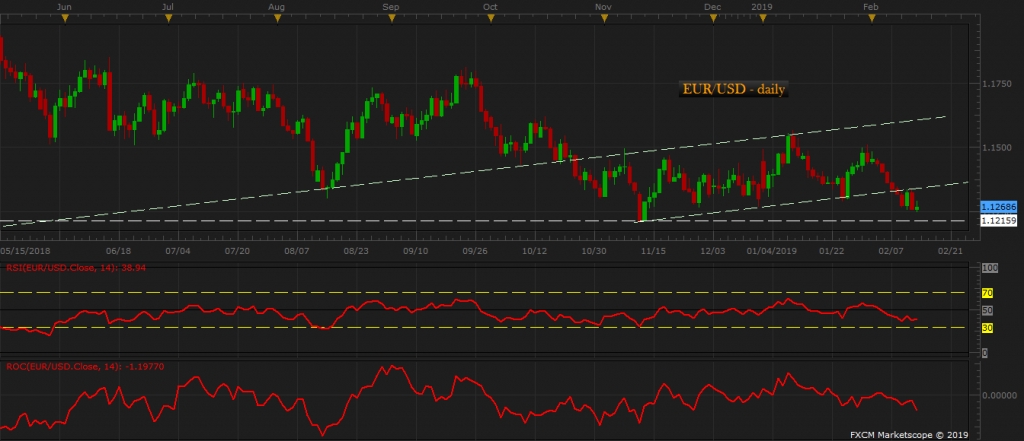Click the support level price tag 1.12159

pyautogui.click(x=998, y=221)
